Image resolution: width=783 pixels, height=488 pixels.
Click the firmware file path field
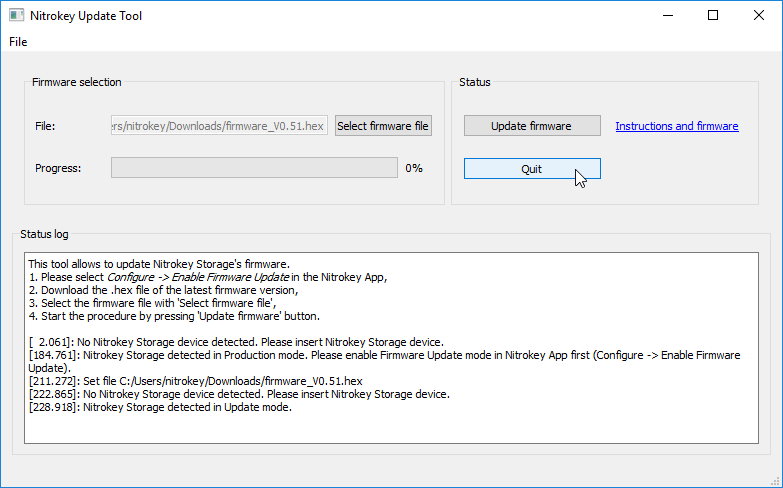[x=219, y=126]
